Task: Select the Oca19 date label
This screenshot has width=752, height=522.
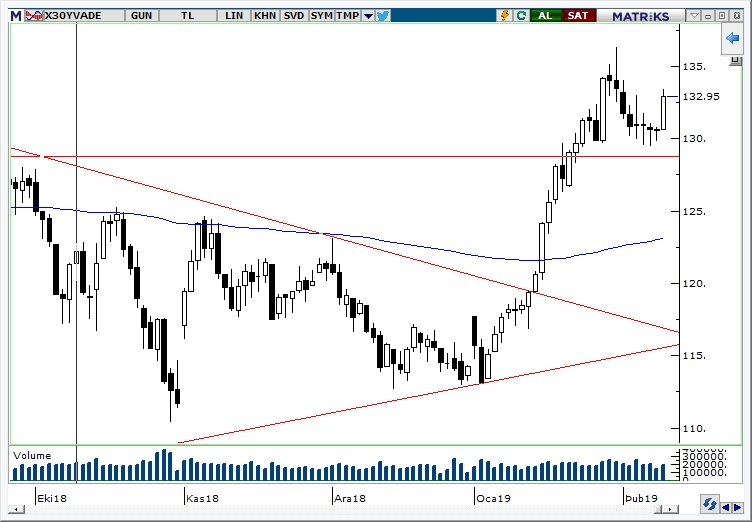Action: 493,498
